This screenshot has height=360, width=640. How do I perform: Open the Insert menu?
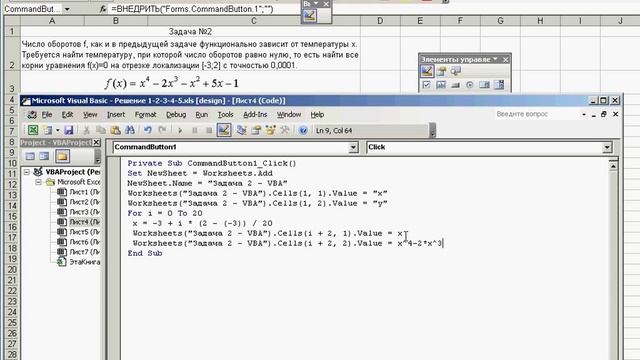pos(116,115)
